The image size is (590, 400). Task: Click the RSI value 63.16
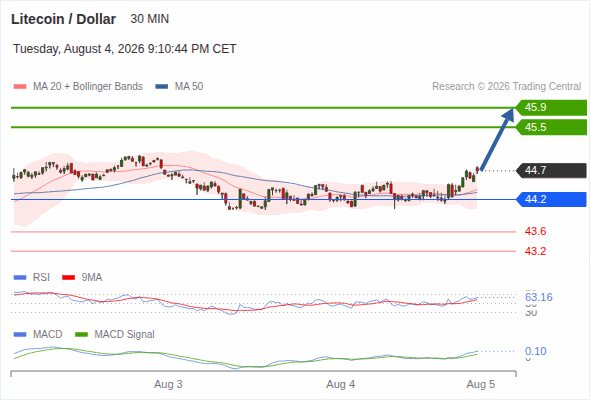click(539, 297)
